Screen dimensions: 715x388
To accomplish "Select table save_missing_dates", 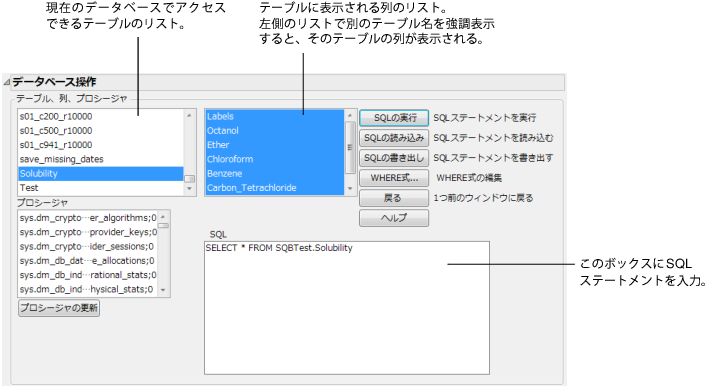I will coord(101,159).
